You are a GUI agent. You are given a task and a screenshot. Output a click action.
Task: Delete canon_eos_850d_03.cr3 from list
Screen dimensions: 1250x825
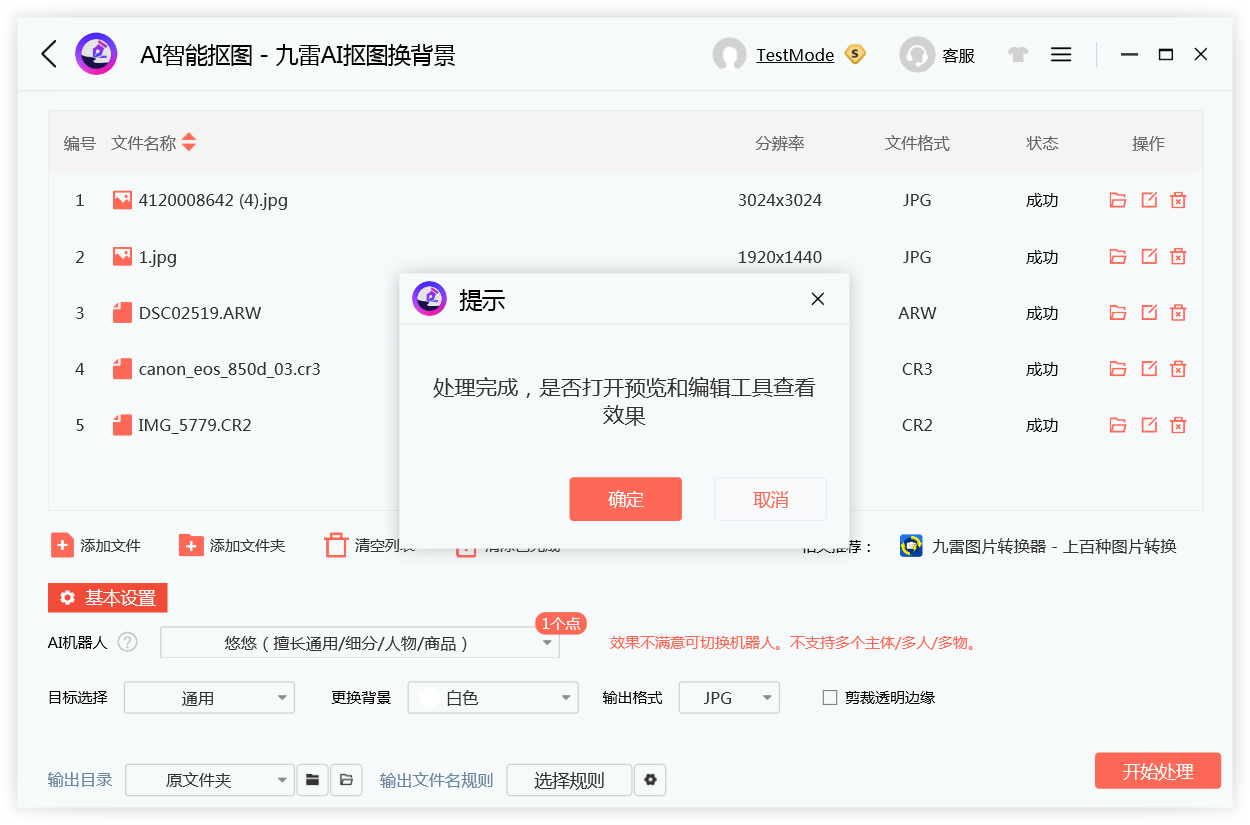pos(1179,369)
